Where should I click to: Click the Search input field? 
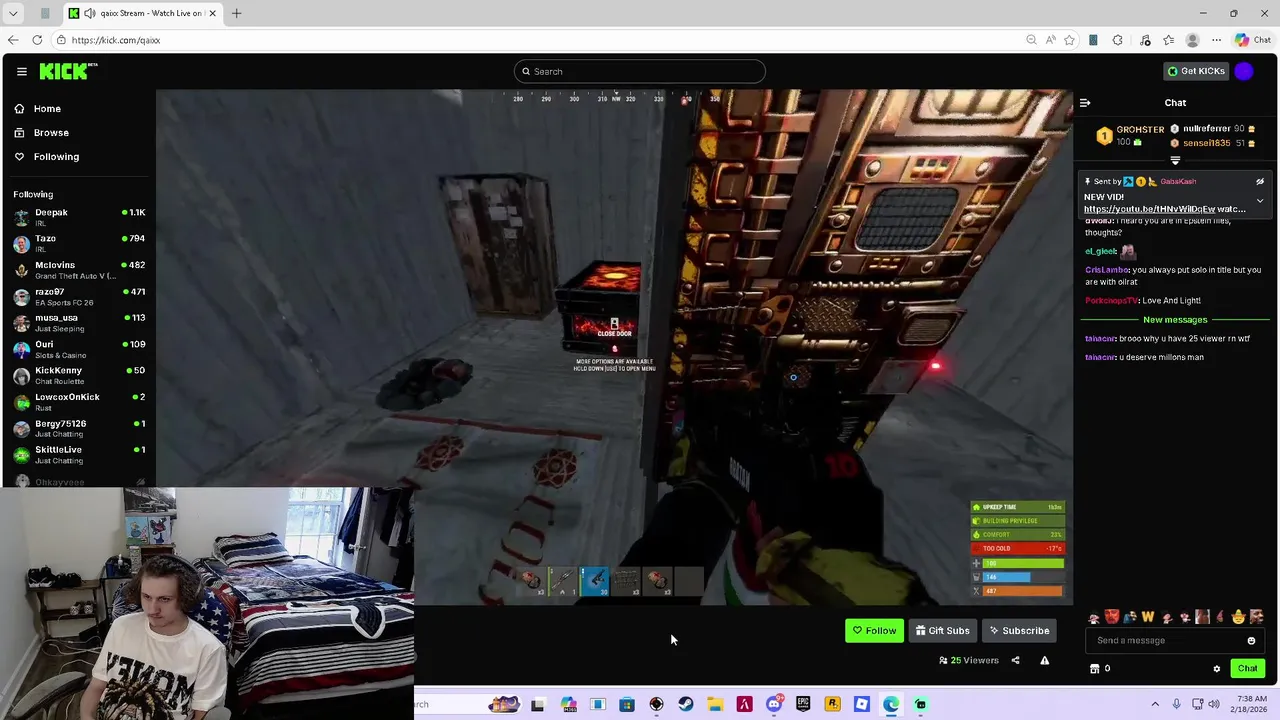tap(640, 71)
